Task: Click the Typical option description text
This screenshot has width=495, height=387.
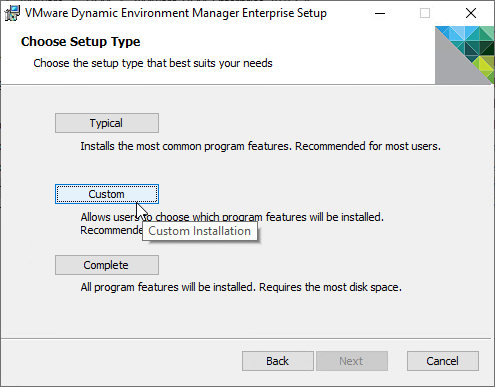Action: [260, 146]
